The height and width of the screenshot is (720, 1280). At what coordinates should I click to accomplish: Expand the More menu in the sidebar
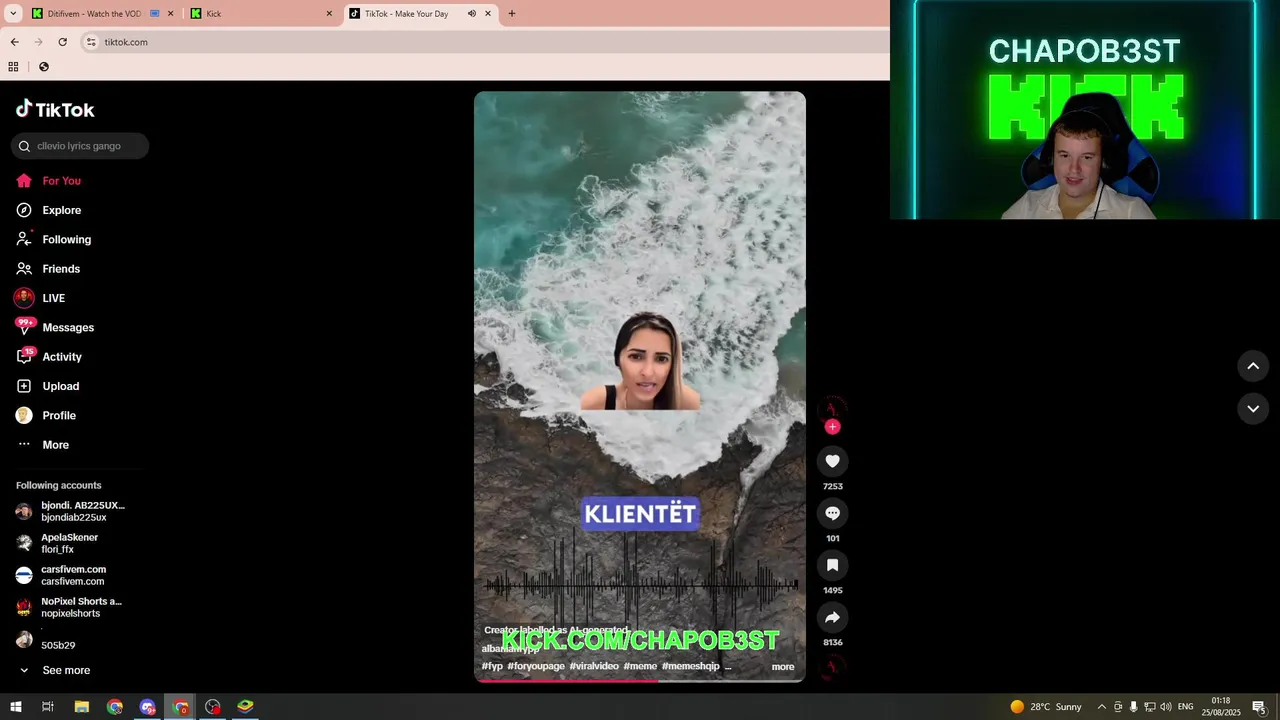pyautogui.click(x=55, y=445)
